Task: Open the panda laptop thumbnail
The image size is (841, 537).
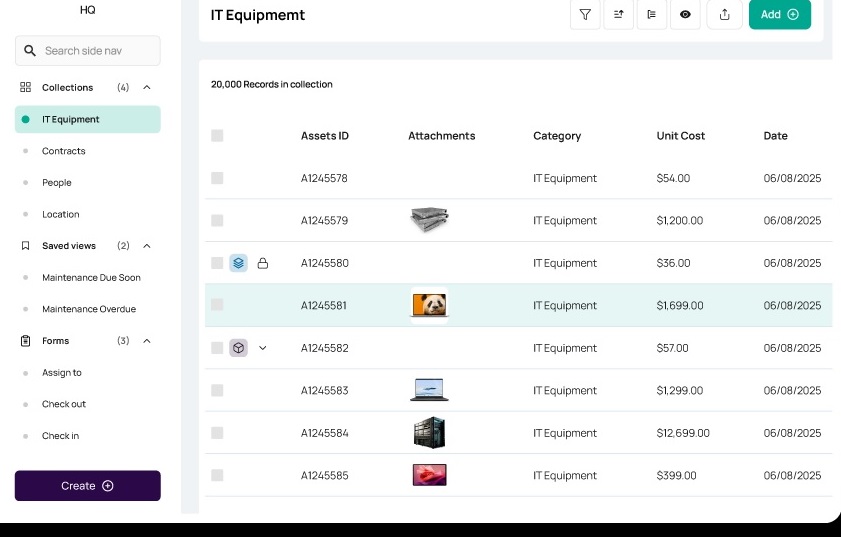Action: point(429,305)
